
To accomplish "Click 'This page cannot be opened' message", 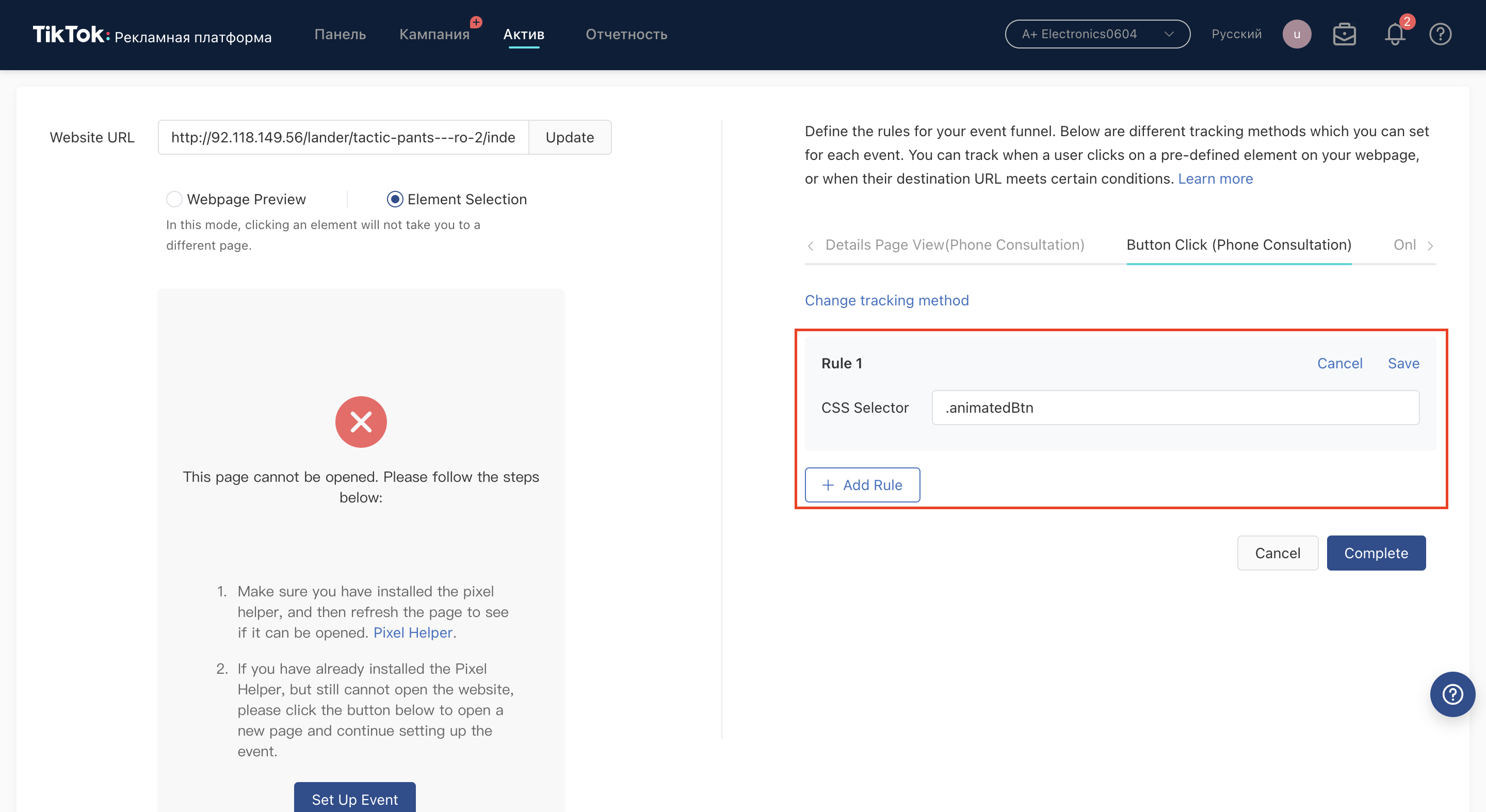I will point(361,487).
